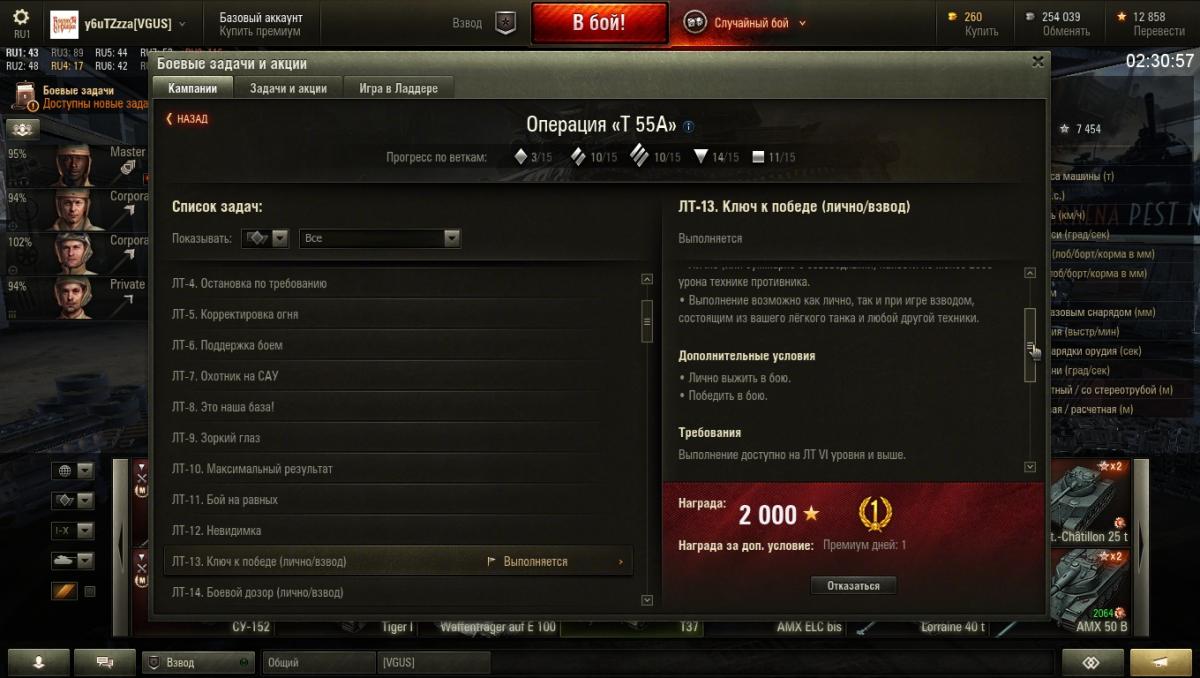Click the crew operations icon above tankmen
This screenshot has height=678, width=1200.
point(23,128)
